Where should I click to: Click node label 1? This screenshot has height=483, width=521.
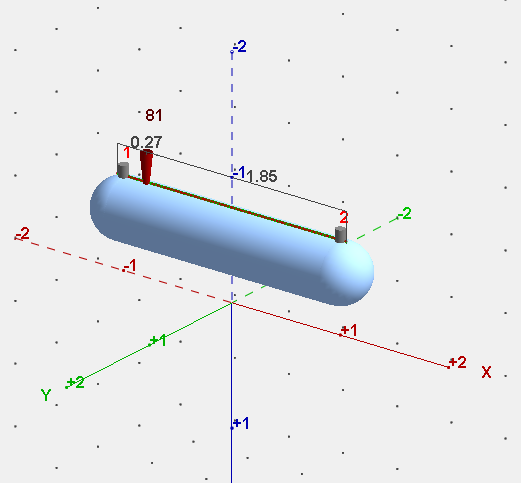pos(127,153)
